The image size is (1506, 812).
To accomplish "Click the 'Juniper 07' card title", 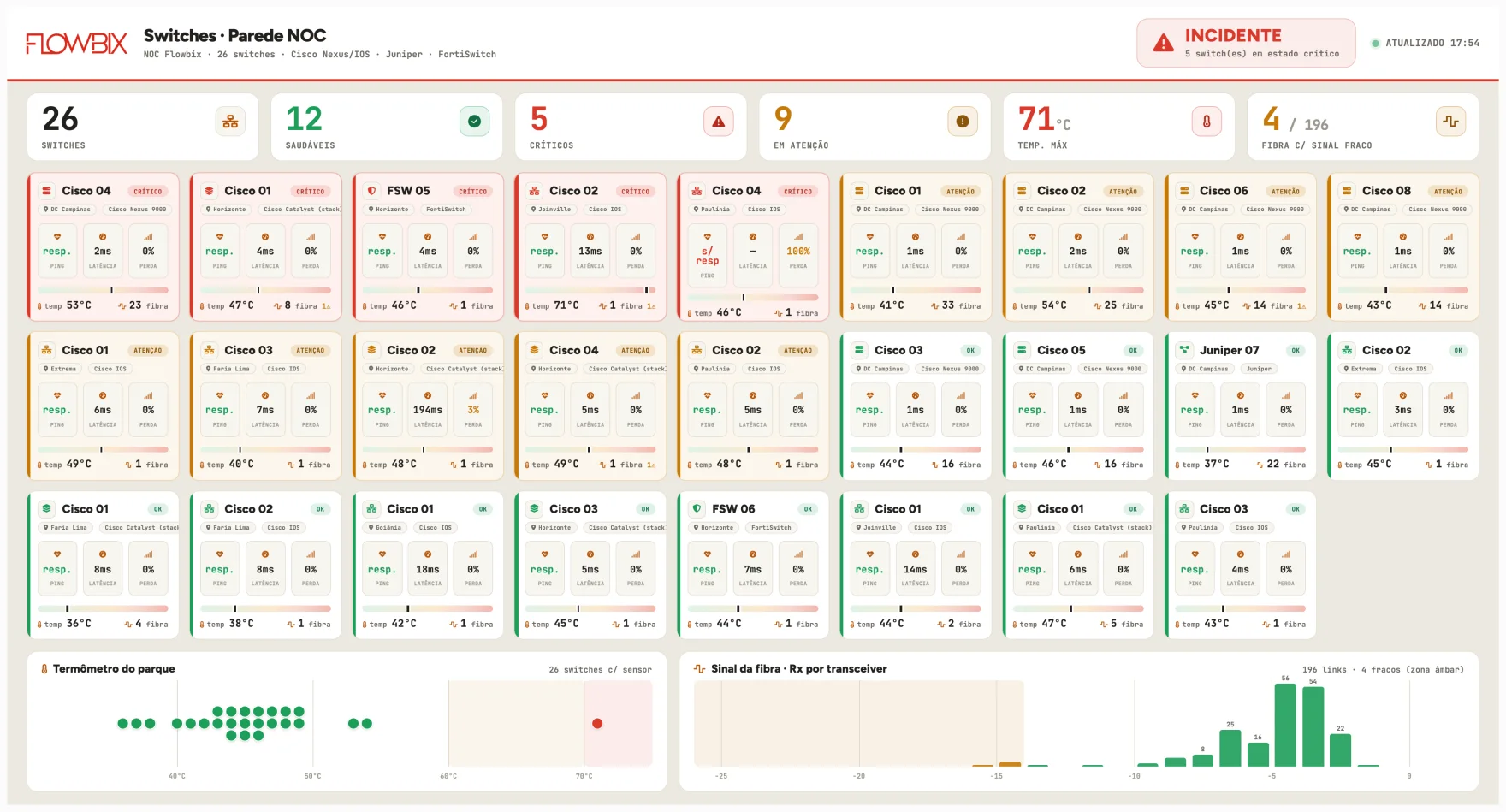I will click(x=1229, y=350).
